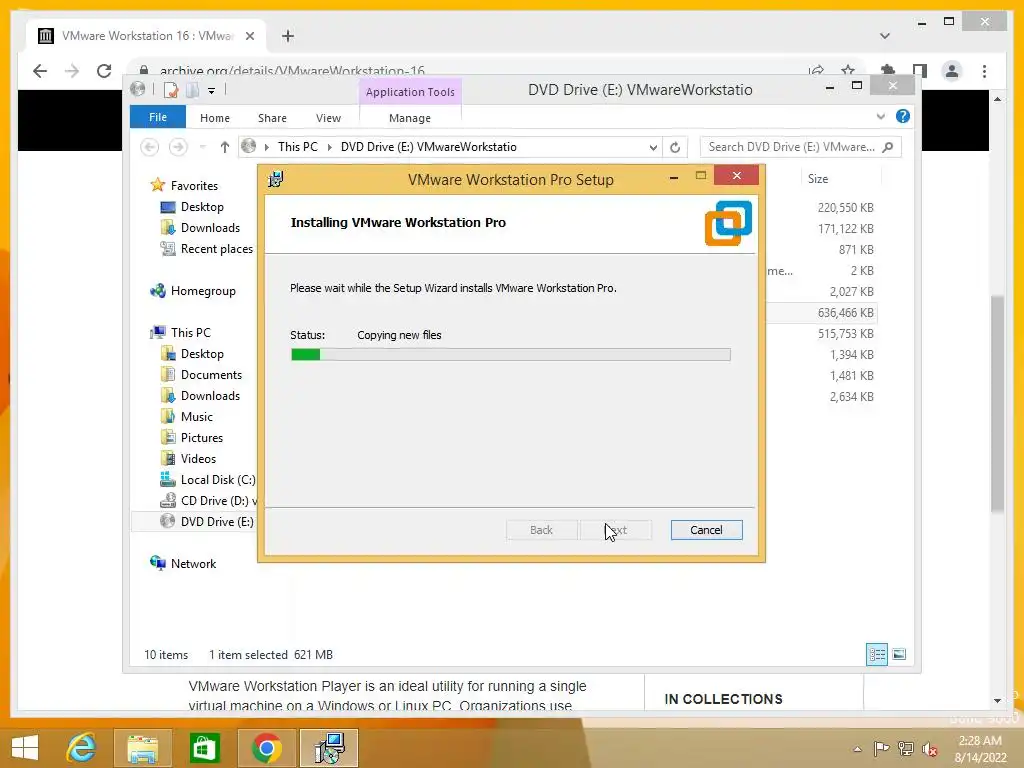Click the Properties icon in Quick Access toolbar
The width and height of the screenshot is (1024, 768).
coord(171,90)
